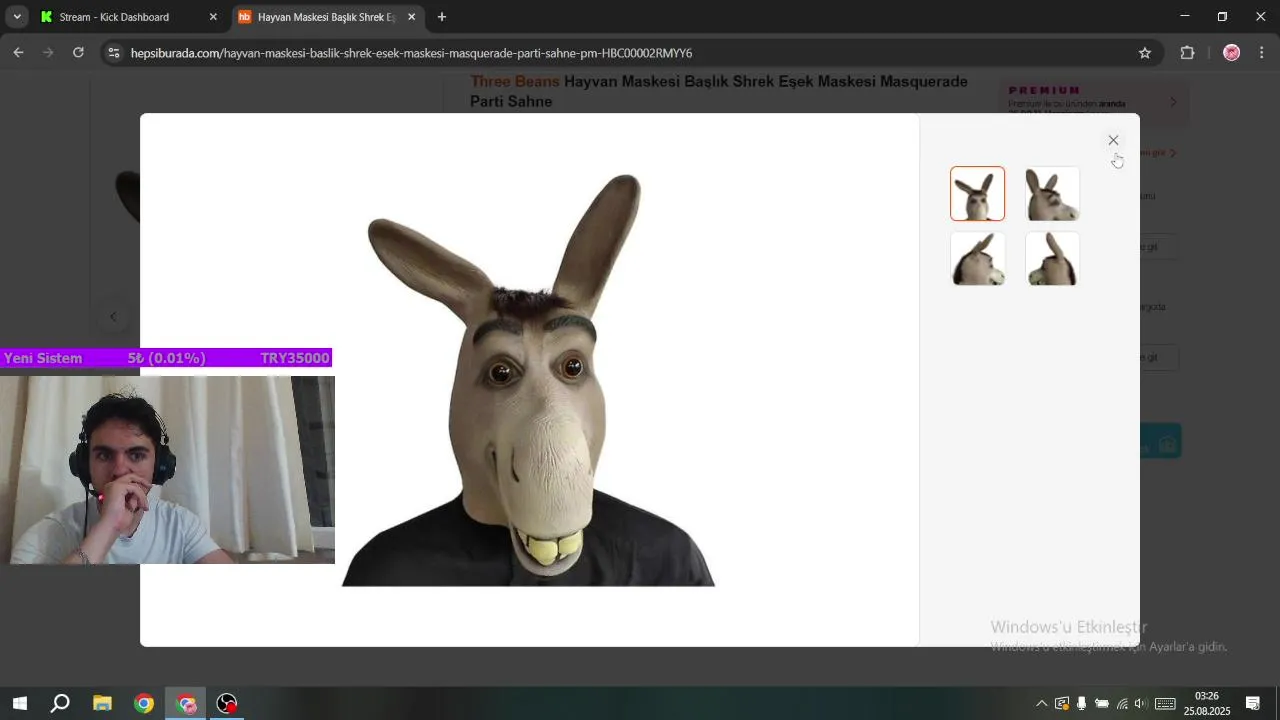Reload the current page
The width and height of the screenshot is (1280, 720).
click(78, 53)
